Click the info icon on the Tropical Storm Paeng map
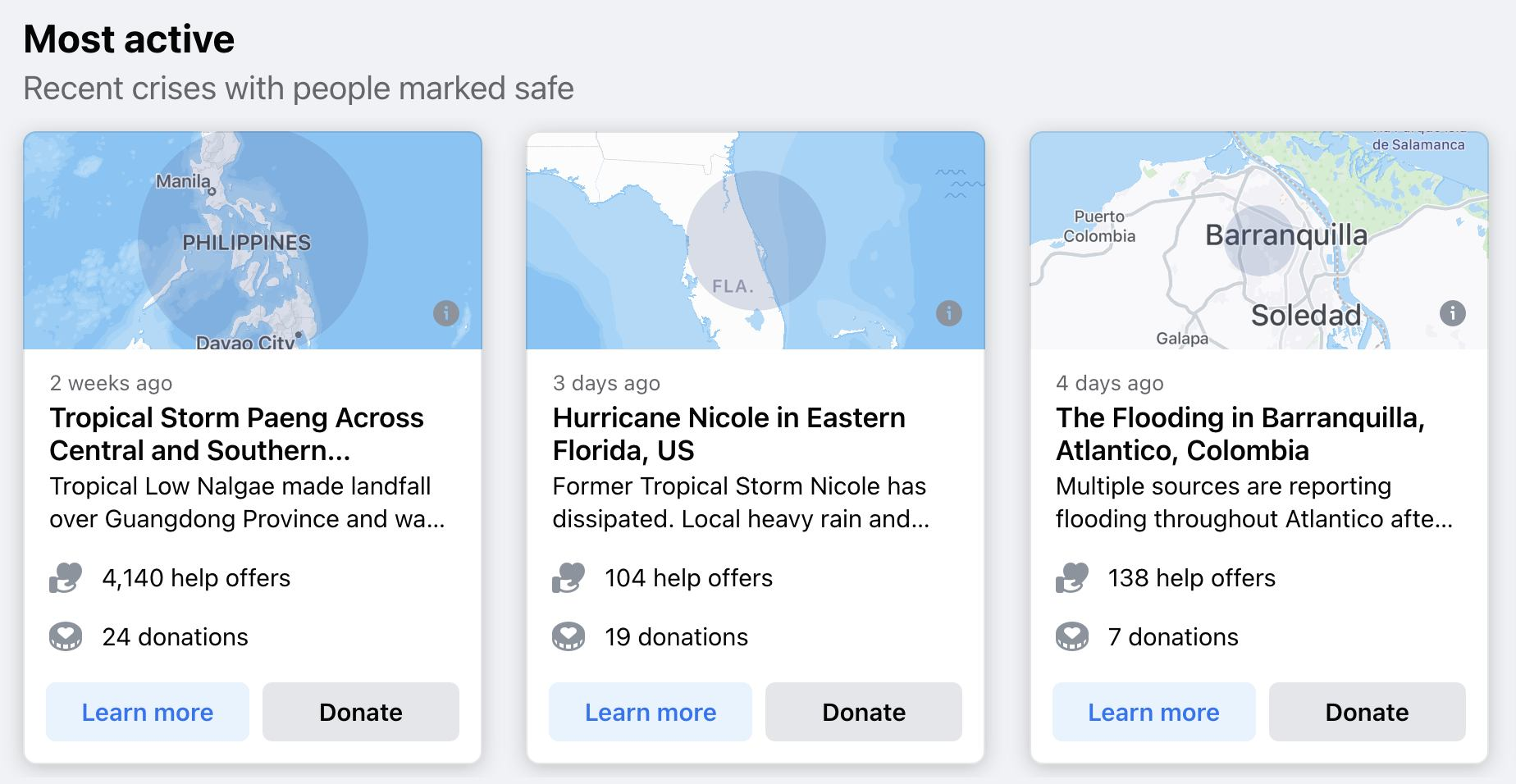The width and height of the screenshot is (1516, 784). [446, 312]
